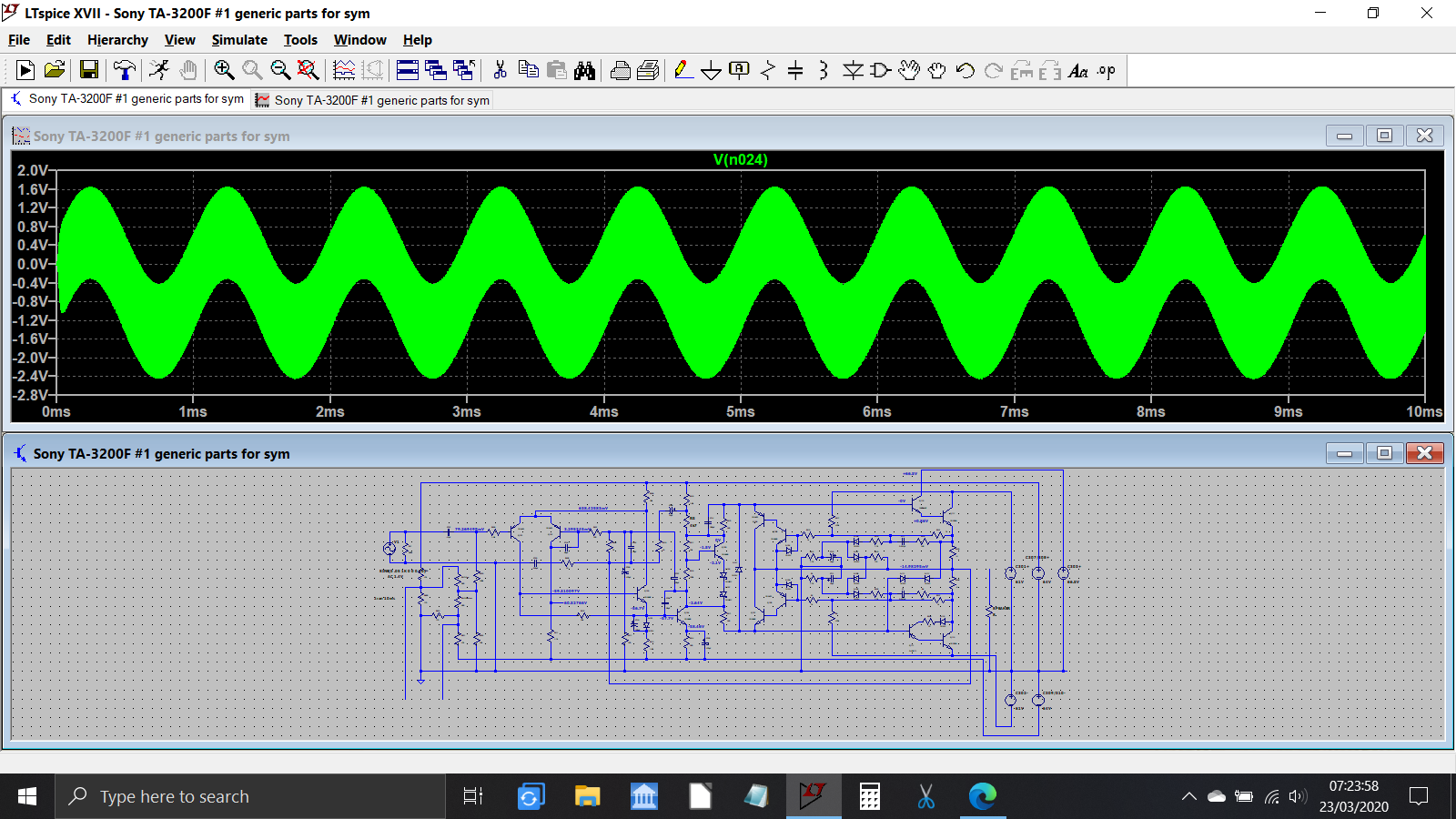
Task: Tile windows horizontally using the toolbar icon
Action: point(408,70)
